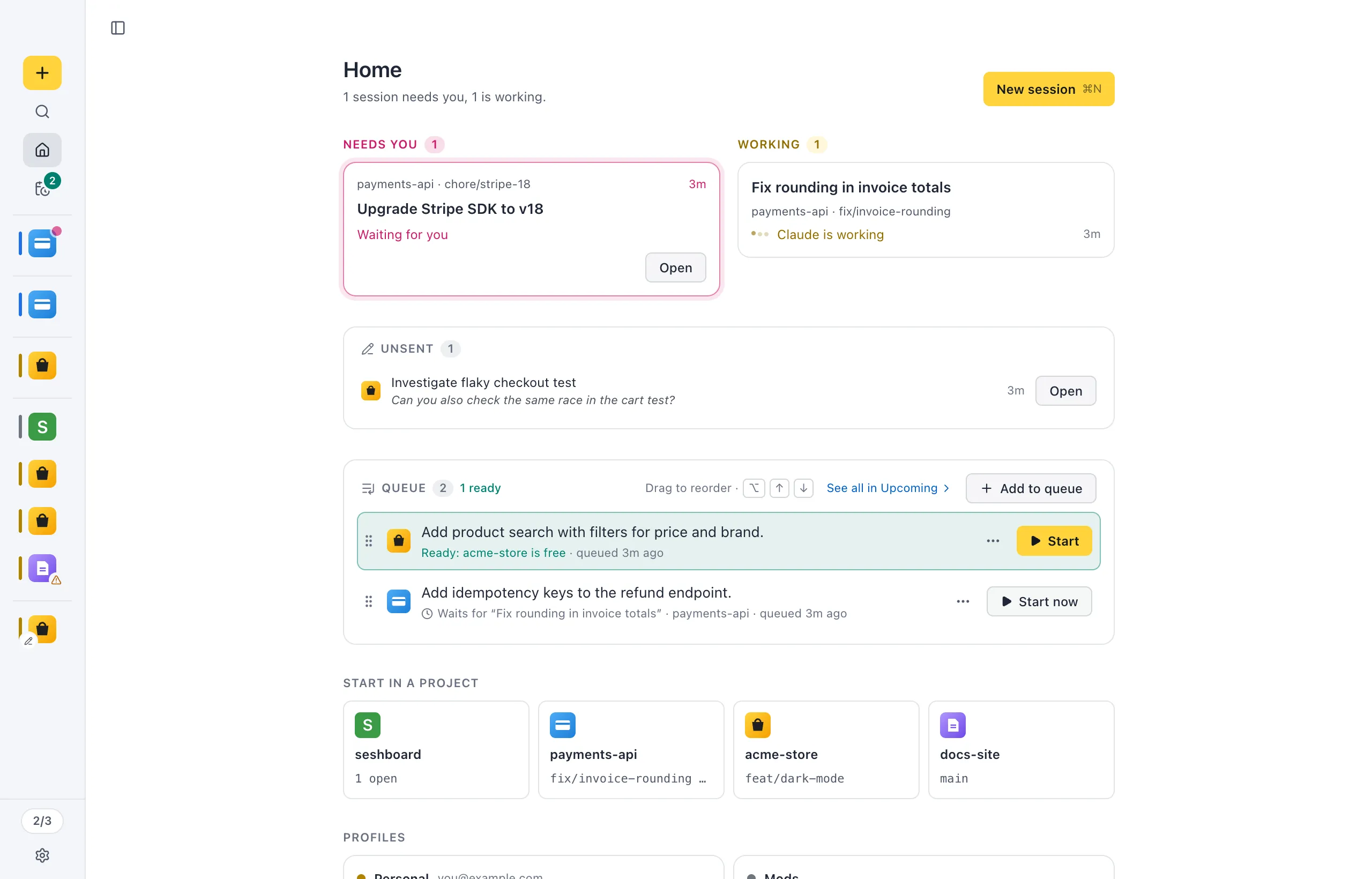Start a session in docs-site project
Viewport: 1372px width, 879px height.
point(1021,749)
